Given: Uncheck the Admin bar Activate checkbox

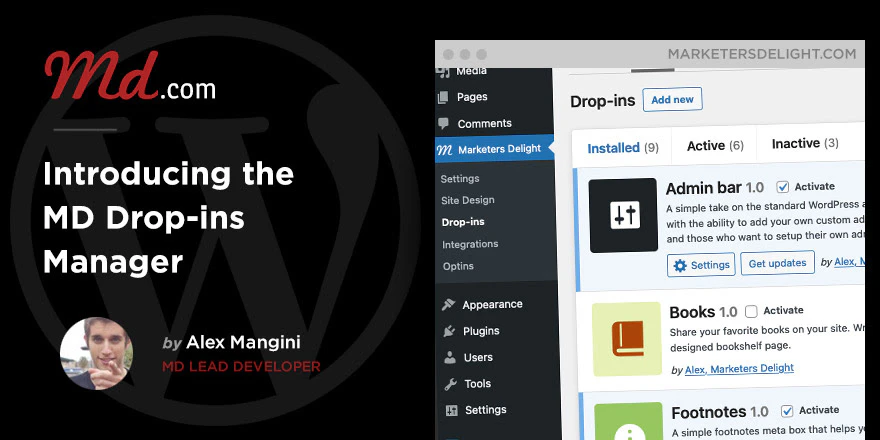Looking at the screenshot, I should [x=783, y=187].
